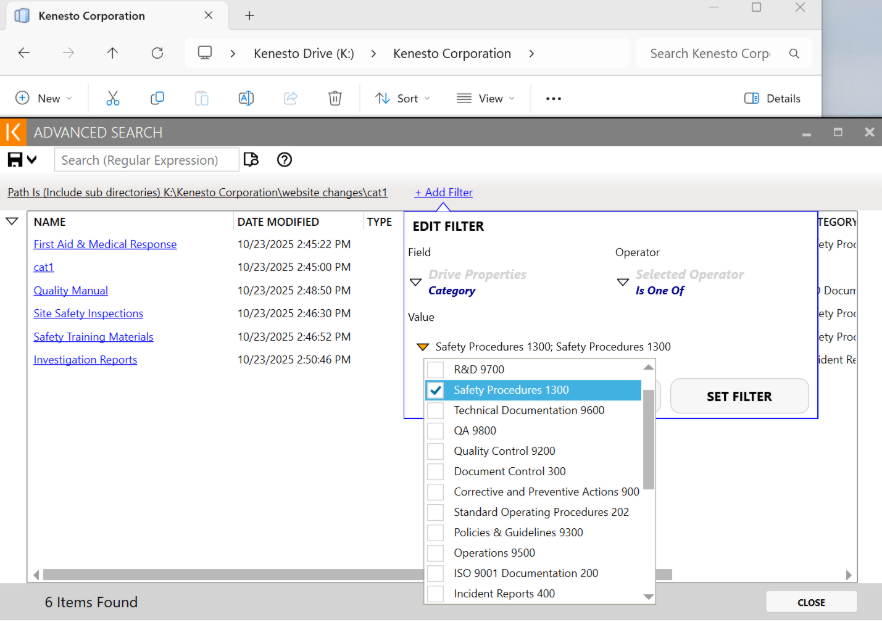882x621 pixels.
Task: Refresh the Explorer folder view
Action: [x=158, y=53]
